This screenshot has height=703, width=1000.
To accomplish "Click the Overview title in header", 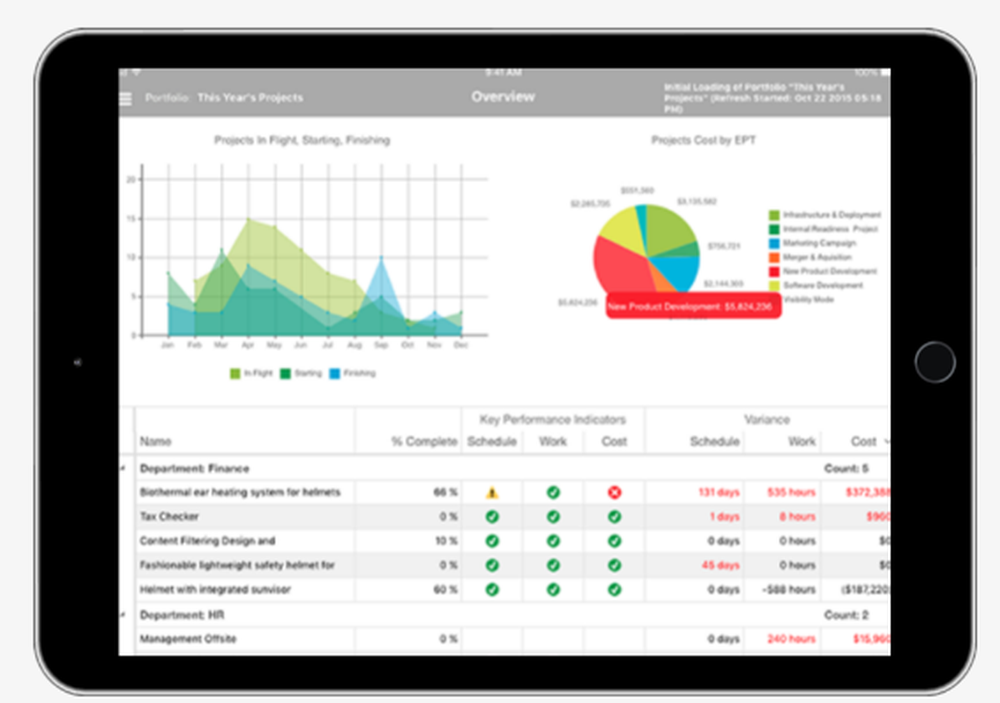I will pos(503,97).
